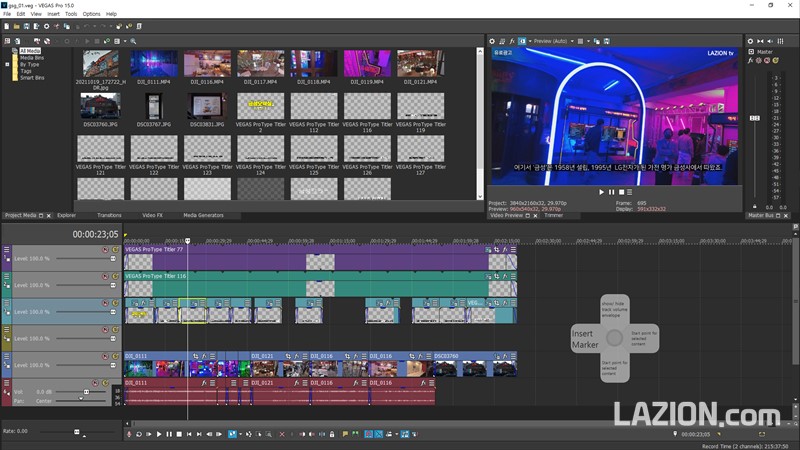Toggle the lock envelopes padlock icon
Image resolution: width=800 pixels, height=450 pixels.
pyautogui.click(x=332, y=434)
